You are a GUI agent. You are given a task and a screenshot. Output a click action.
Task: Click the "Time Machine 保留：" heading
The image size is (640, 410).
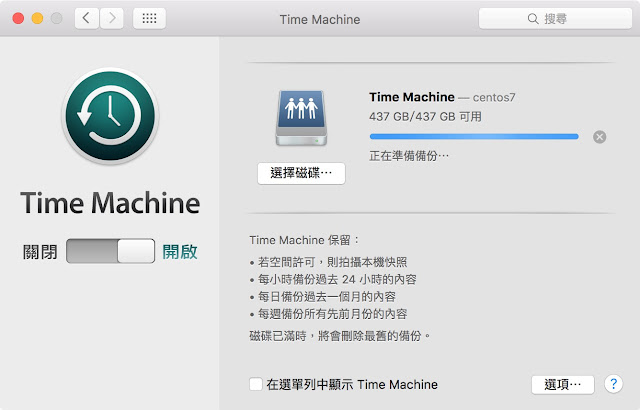[304, 240]
